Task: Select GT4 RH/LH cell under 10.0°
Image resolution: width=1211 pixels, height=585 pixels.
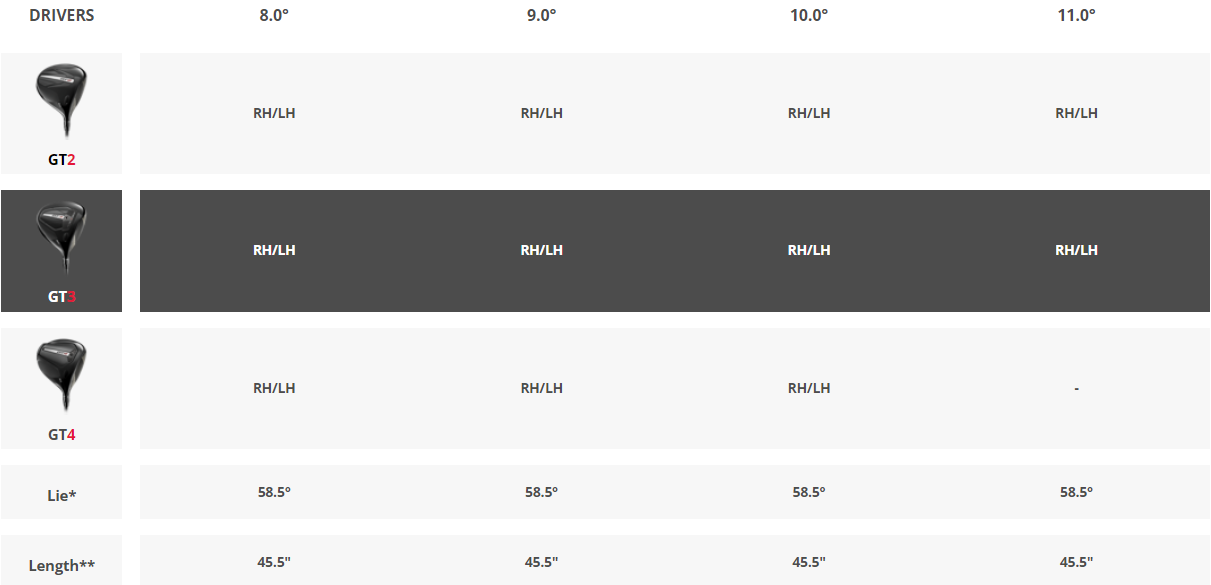Action: click(809, 388)
